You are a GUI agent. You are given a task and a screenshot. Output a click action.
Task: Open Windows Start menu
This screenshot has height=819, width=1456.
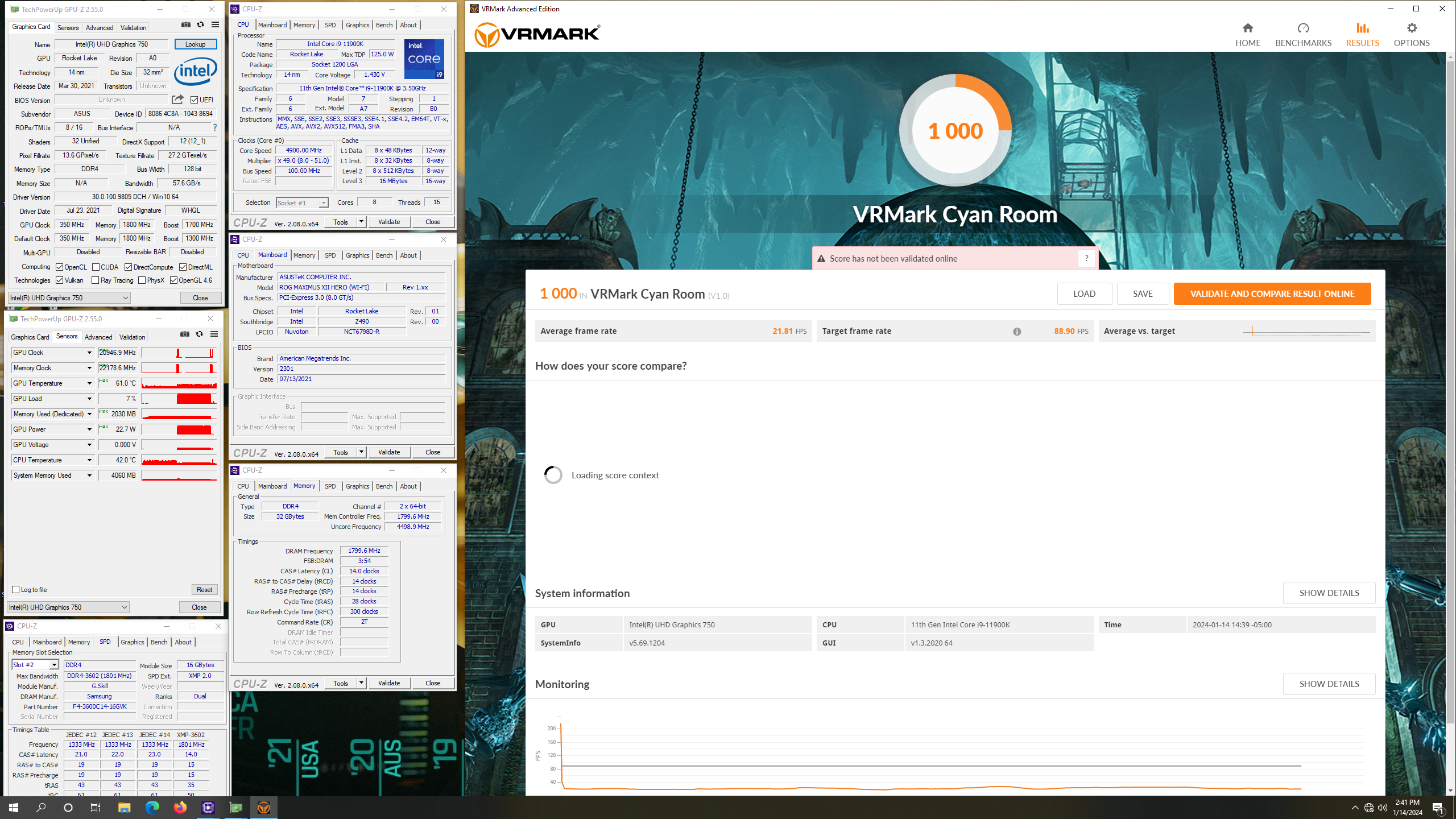point(14,808)
